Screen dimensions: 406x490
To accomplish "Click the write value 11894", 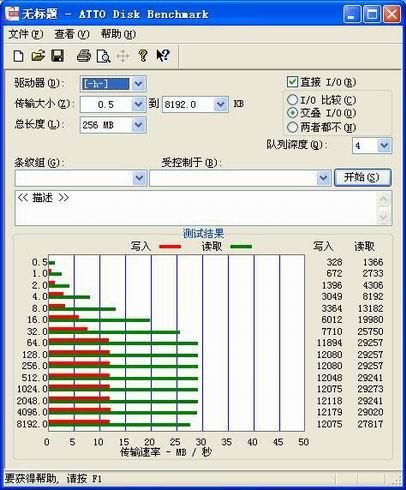I will [329, 343].
